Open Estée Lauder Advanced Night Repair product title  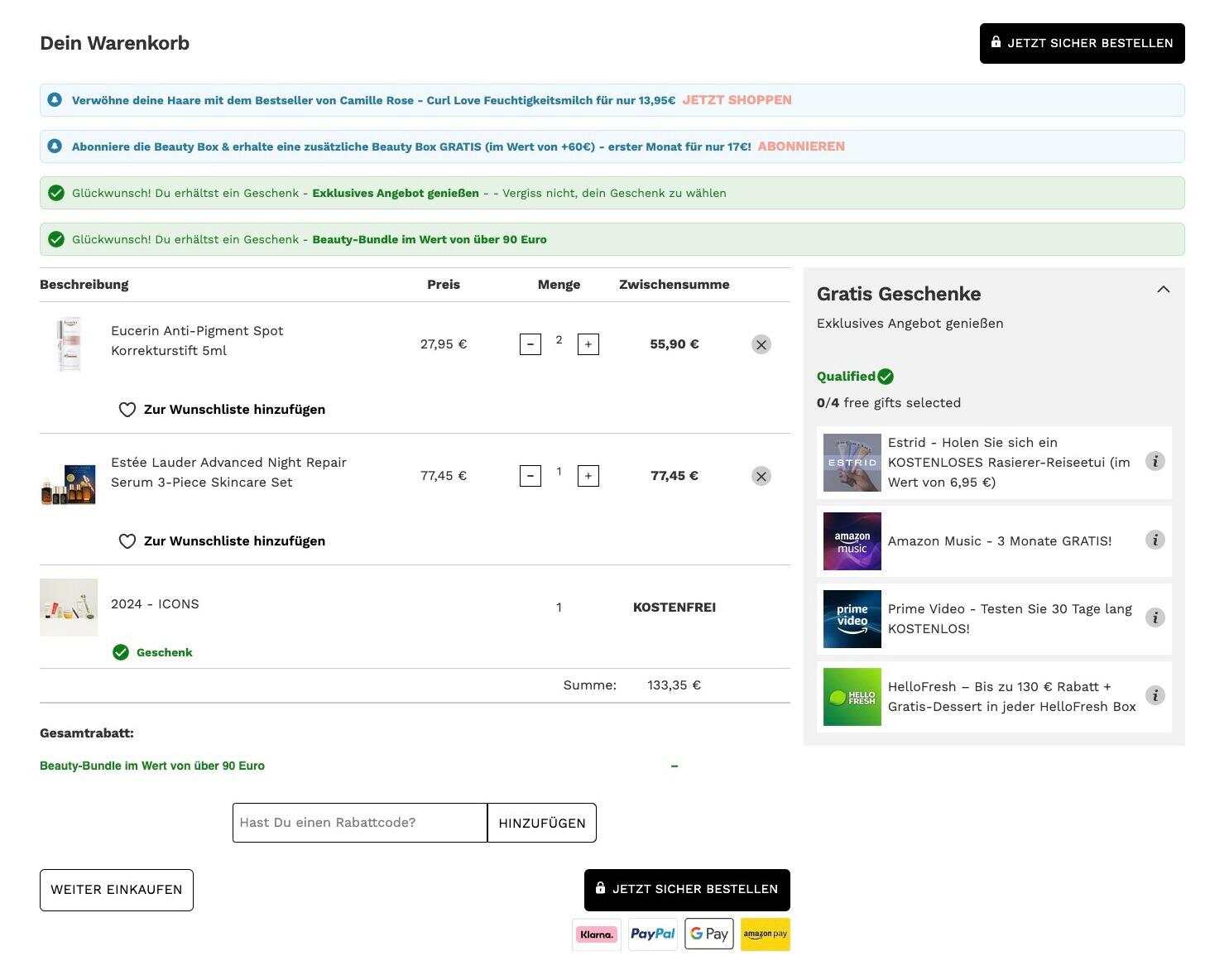228,473
